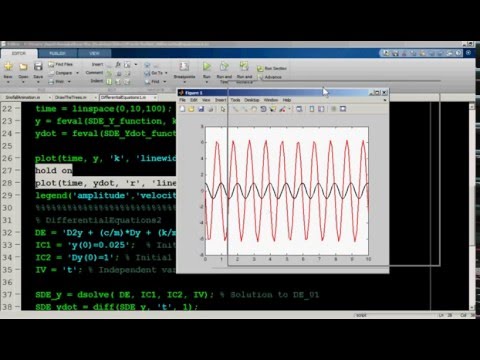Viewport: 480px width, 360px height.
Task: Open the Desktop menu in Figure 1
Action: 252,100
